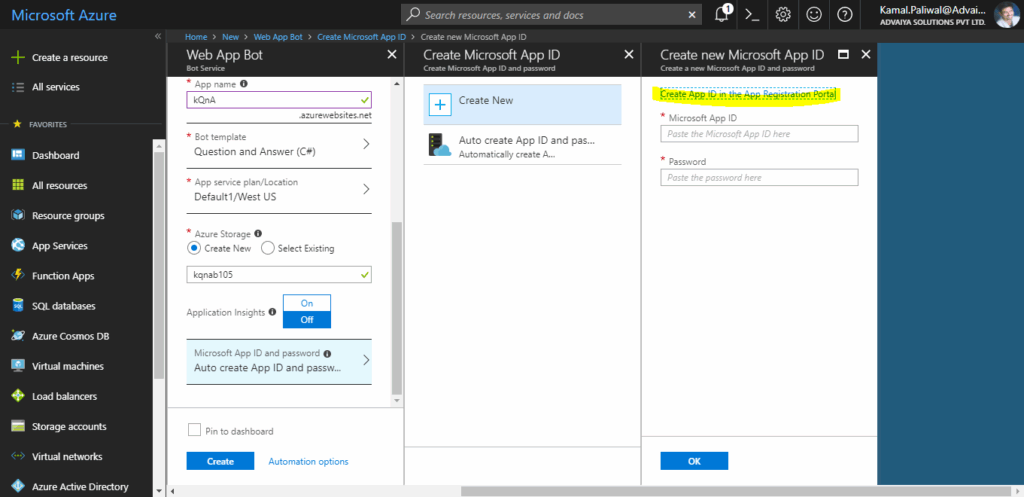
Task: Click the blue Create button
Action: [x=220, y=461]
